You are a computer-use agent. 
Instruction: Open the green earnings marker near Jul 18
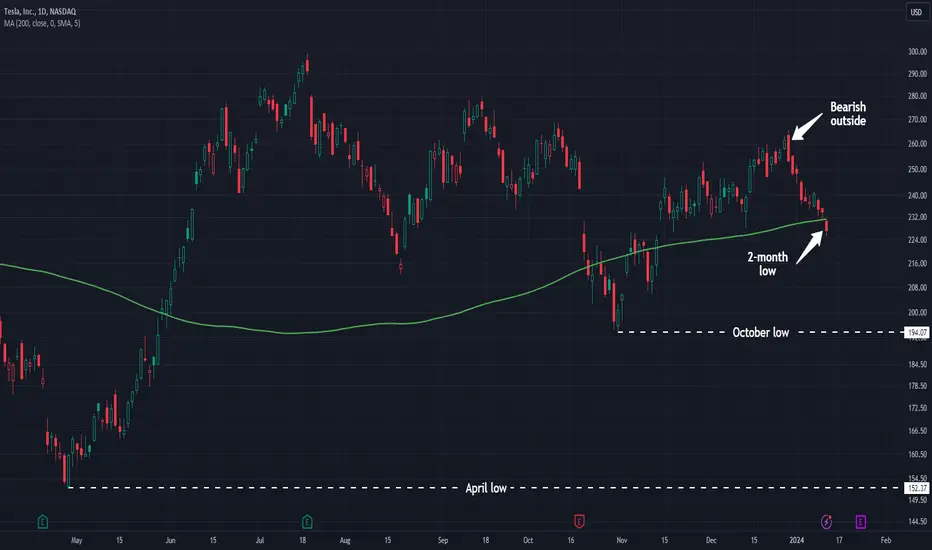pyautogui.click(x=307, y=522)
